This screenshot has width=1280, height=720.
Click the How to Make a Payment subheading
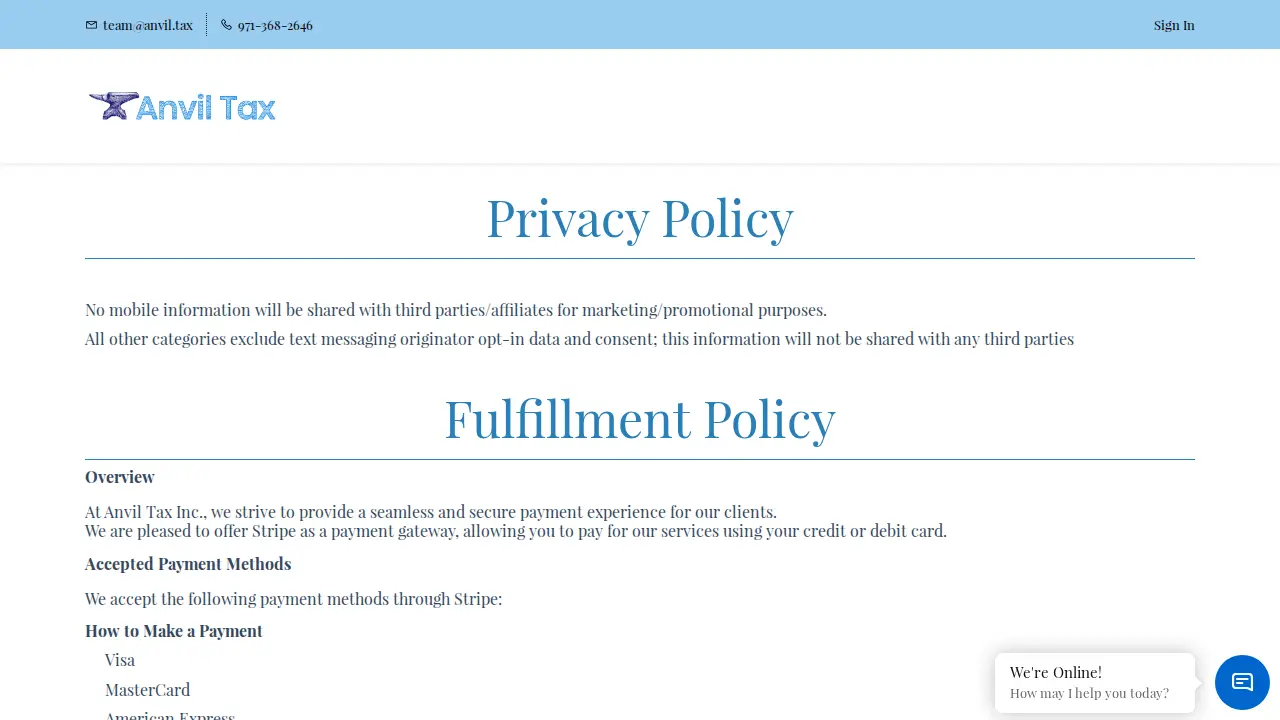(174, 631)
